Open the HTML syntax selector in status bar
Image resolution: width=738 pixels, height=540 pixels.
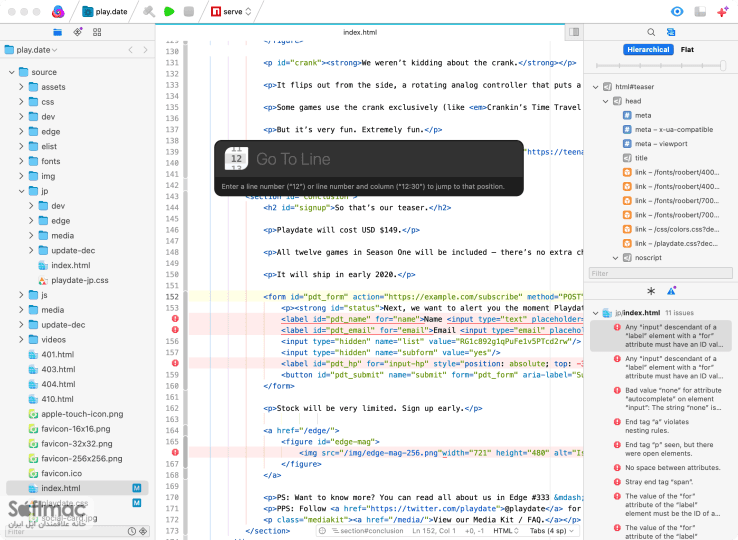505,531
